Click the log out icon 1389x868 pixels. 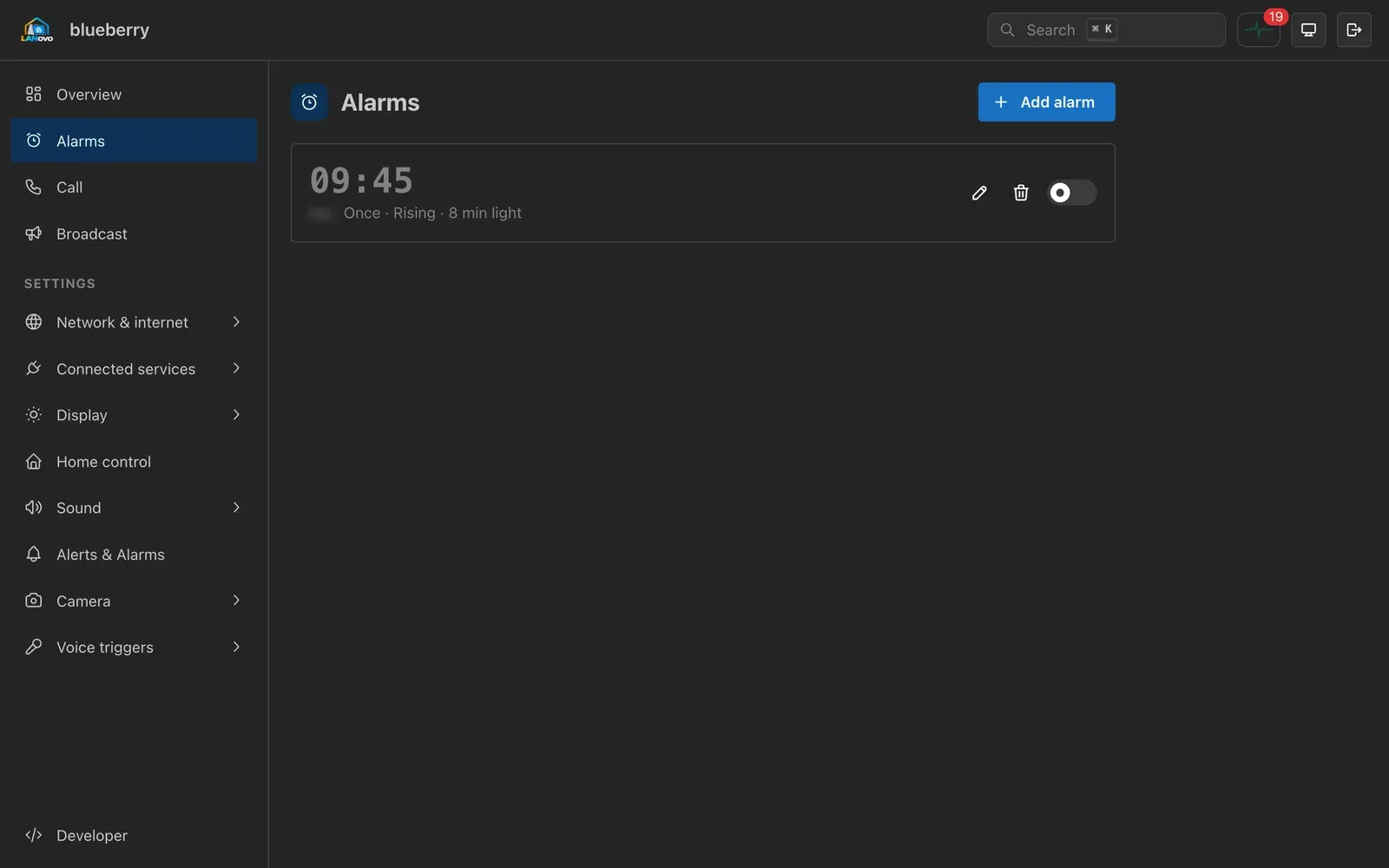click(1353, 30)
